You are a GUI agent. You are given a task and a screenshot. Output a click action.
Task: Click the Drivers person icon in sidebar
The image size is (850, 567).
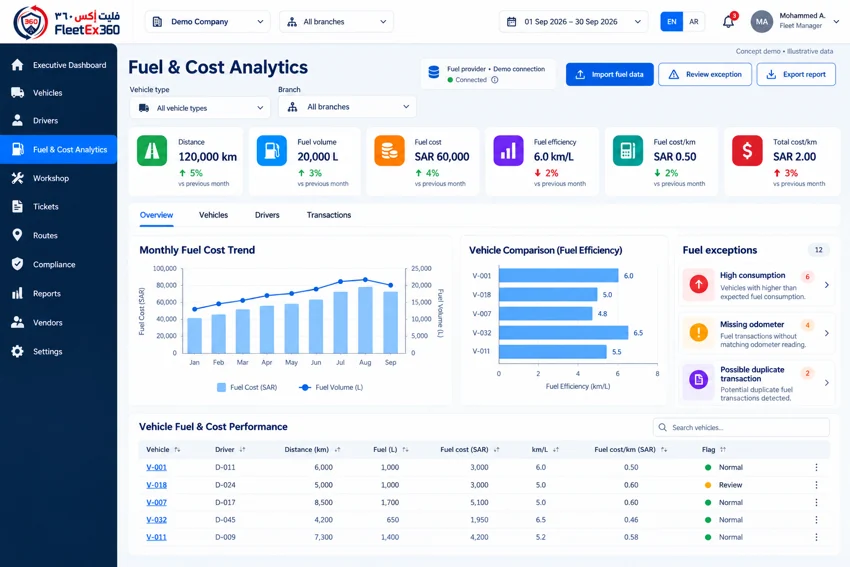[x=17, y=120]
